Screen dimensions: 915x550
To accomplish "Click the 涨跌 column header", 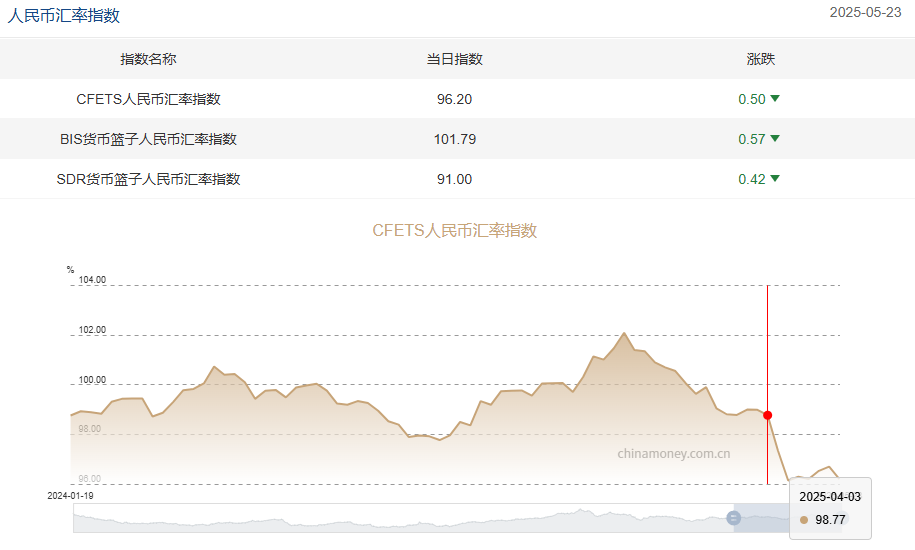I will 760,59.
